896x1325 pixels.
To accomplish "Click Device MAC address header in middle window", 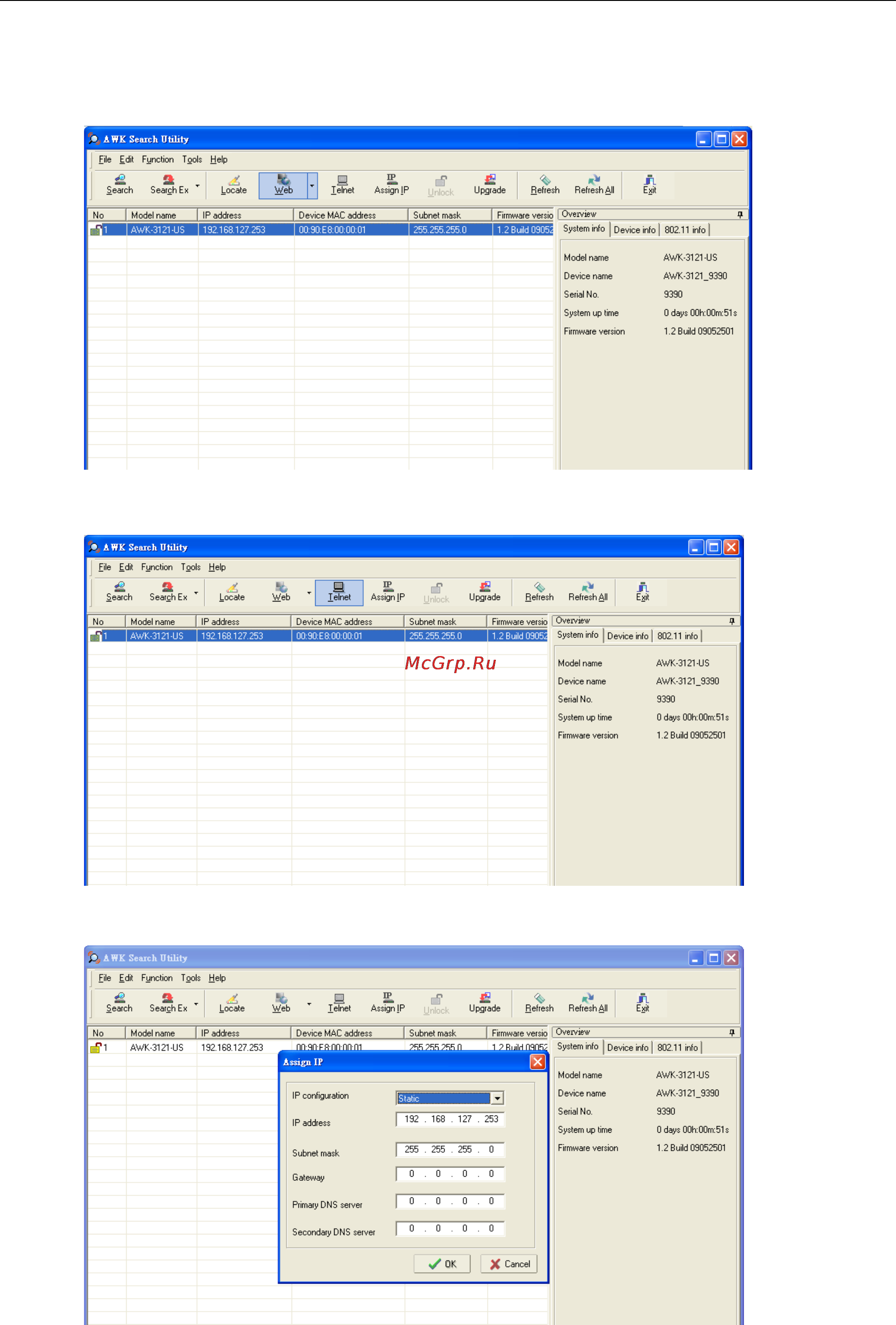I will (347, 621).
